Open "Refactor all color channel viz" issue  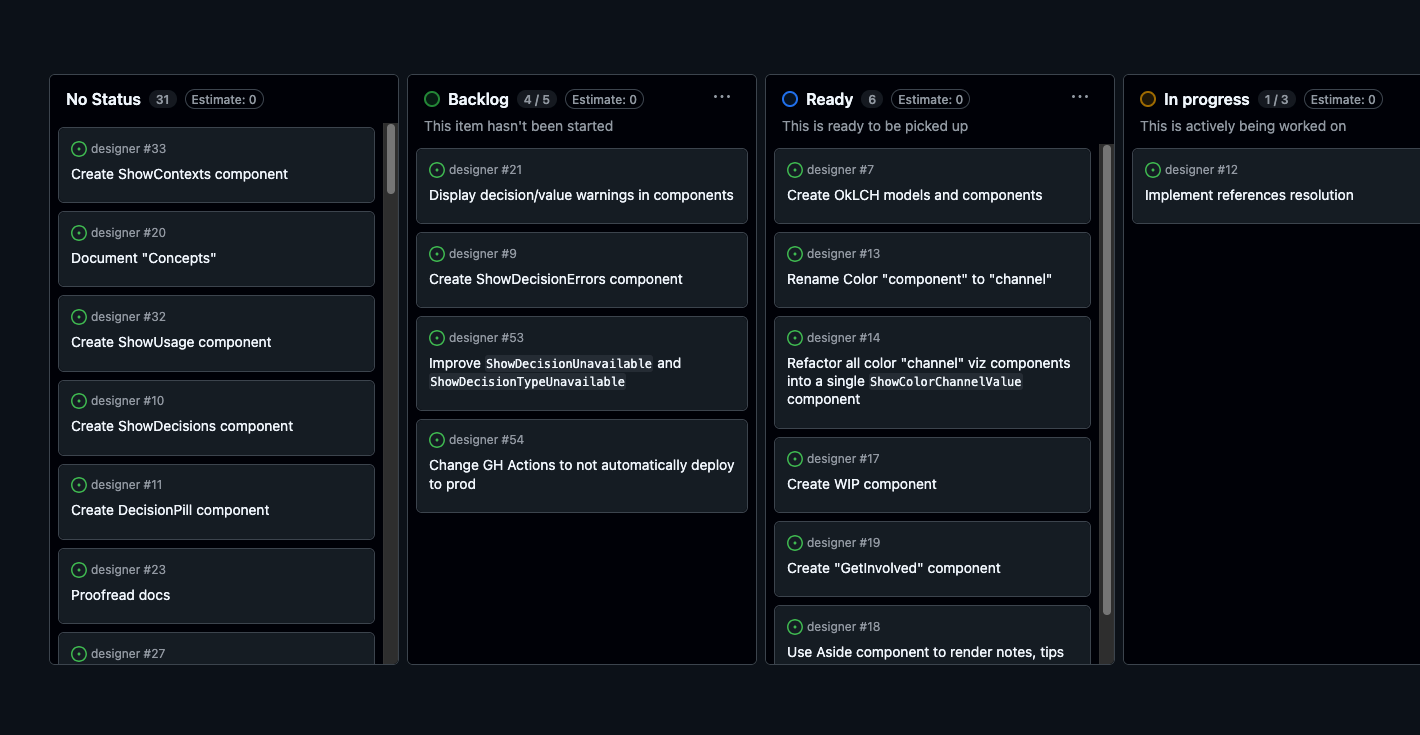tap(929, 381)
